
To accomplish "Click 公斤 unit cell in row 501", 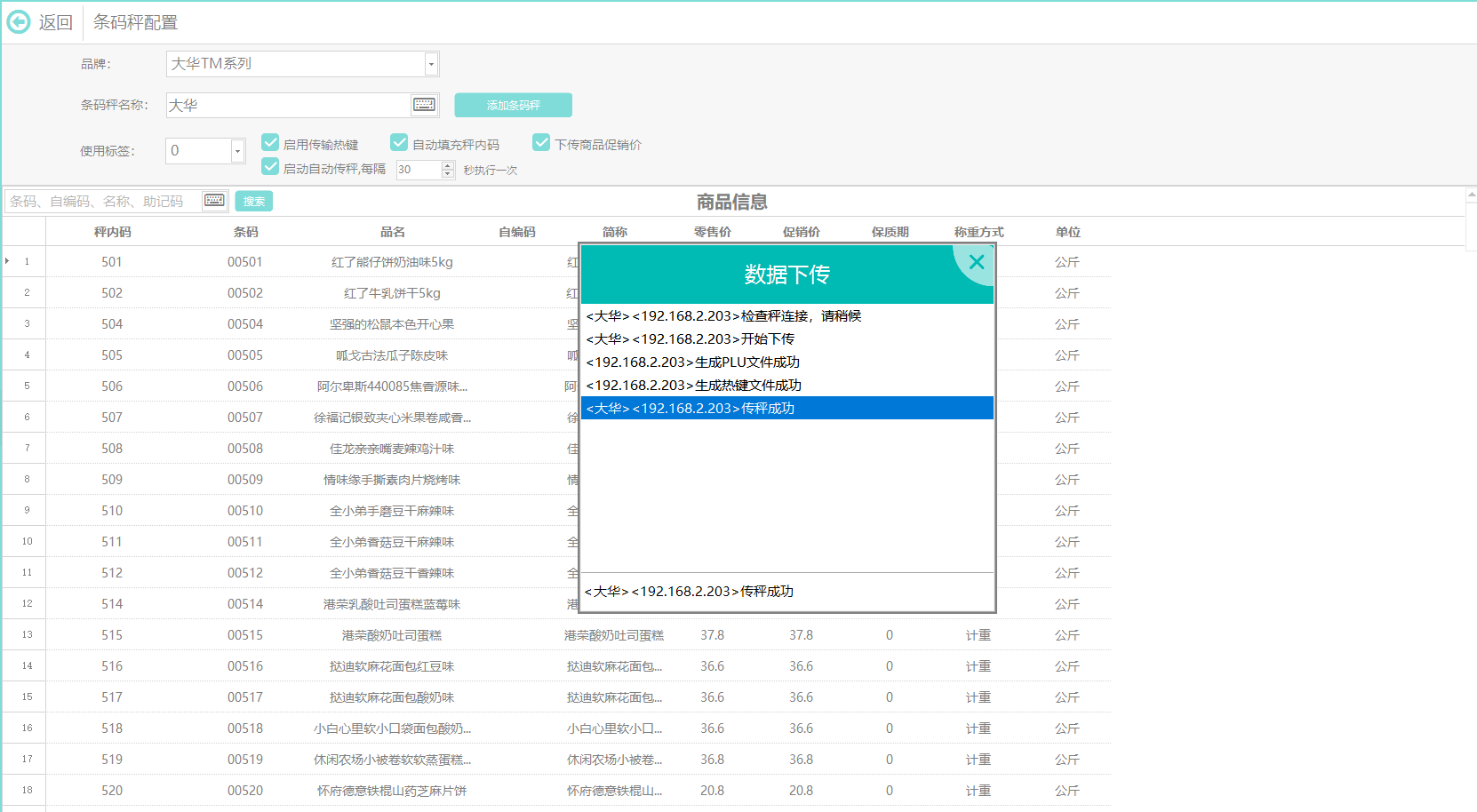I will point(1067,262).
